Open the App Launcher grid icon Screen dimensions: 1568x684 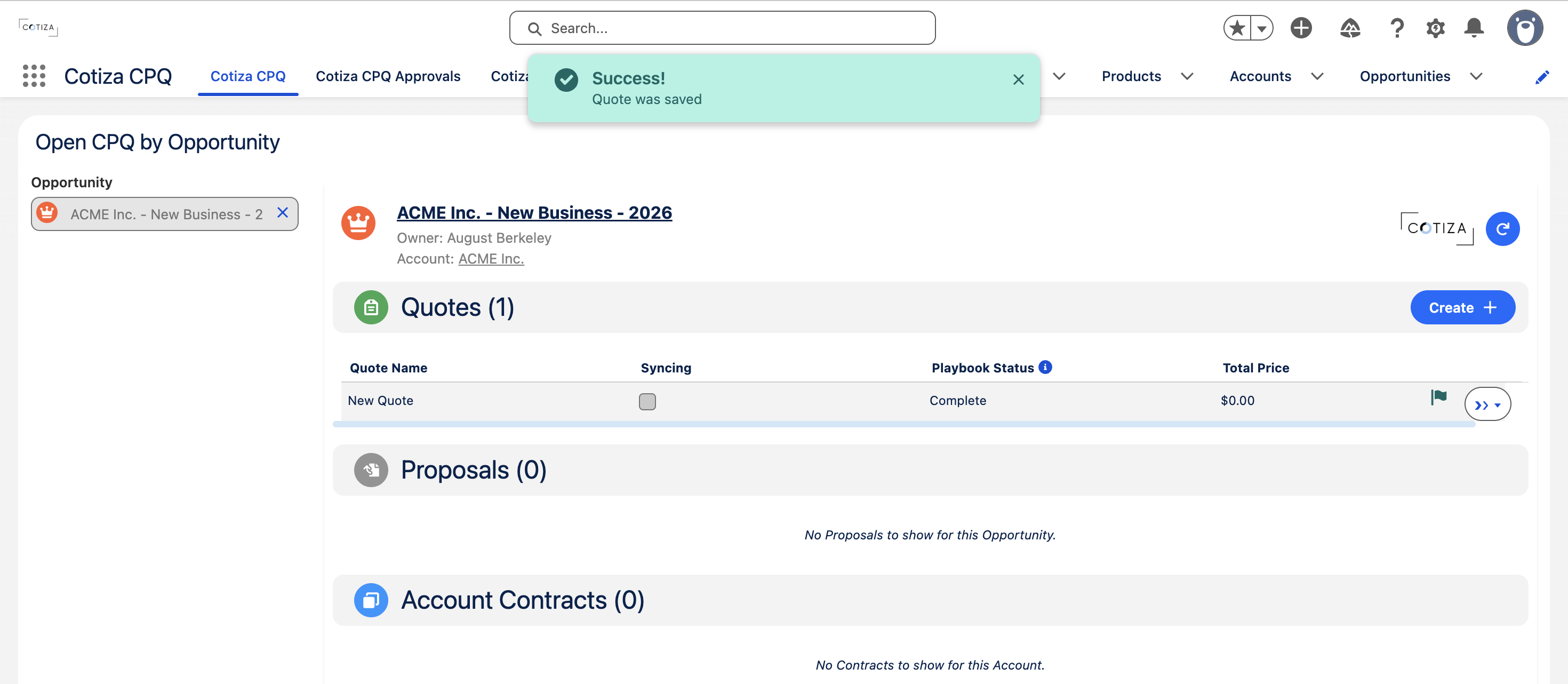34,76
